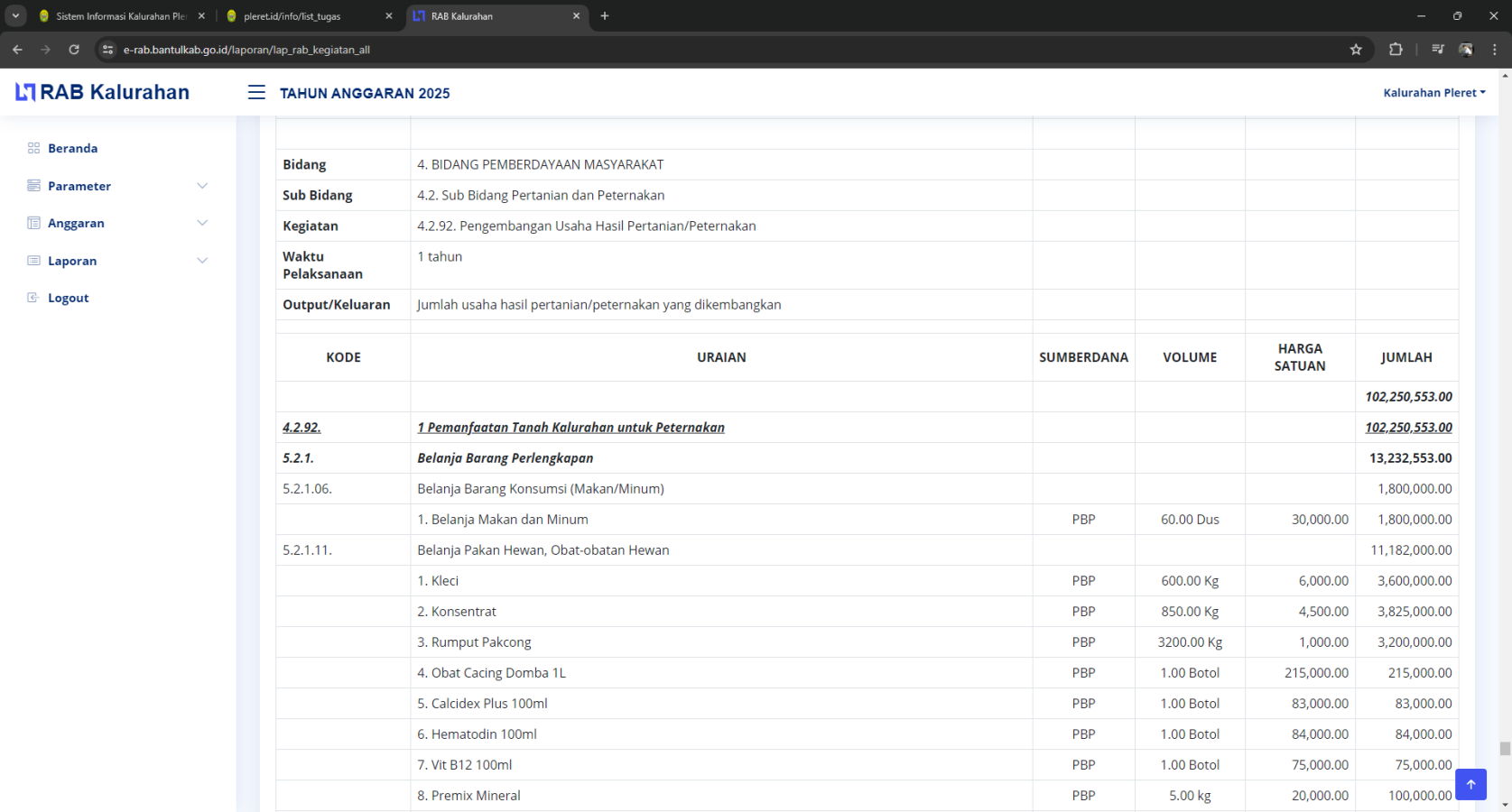Click the Anggaran icon in sidebar
Viewport: 1512px width, 812px height.
pyautogui.click(x=33, y=223)
